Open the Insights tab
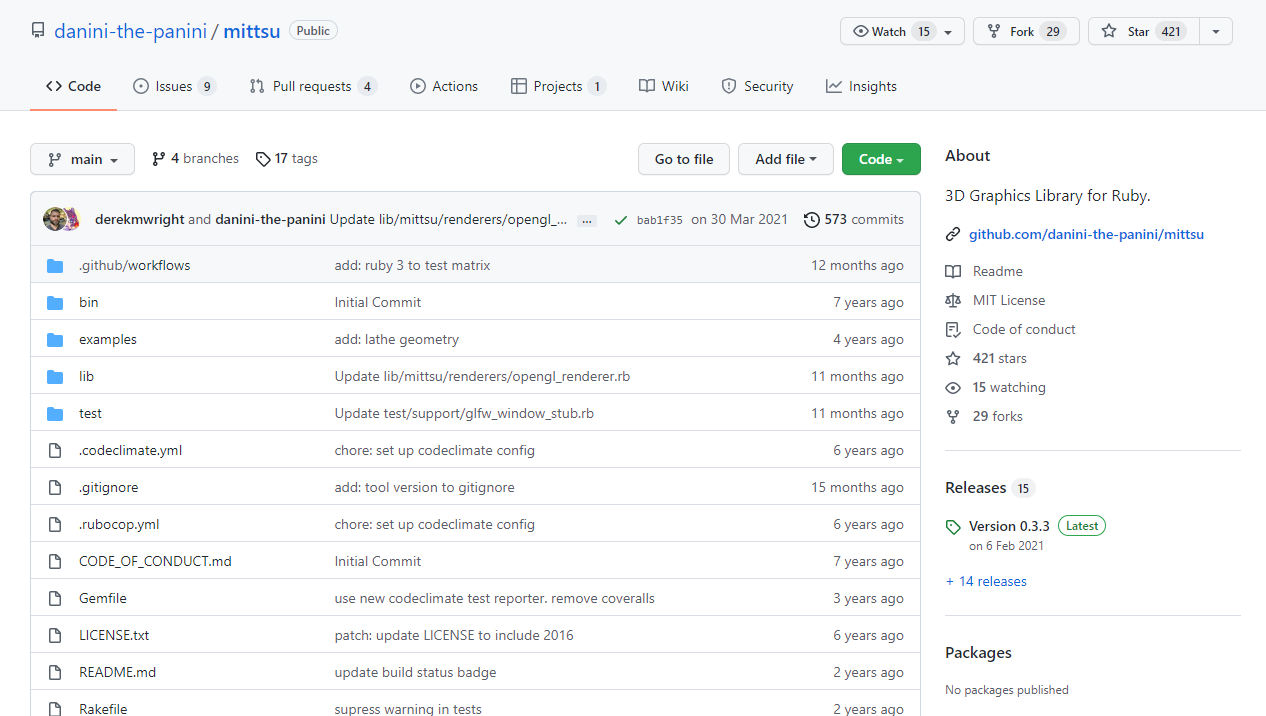Viewport: 1266px width, 716px height. coord(861,86)
